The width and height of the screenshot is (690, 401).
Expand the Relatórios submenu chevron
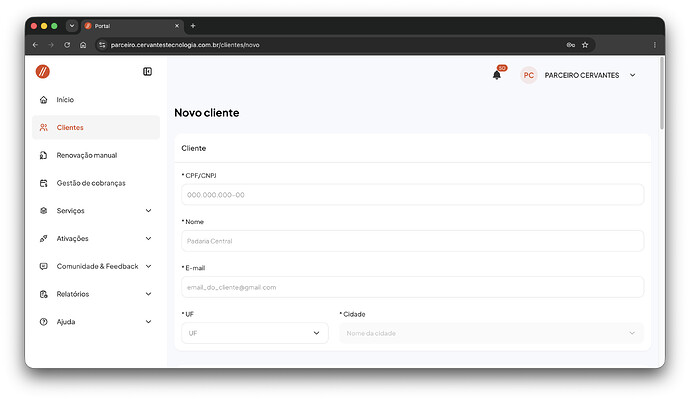(149, 294)
